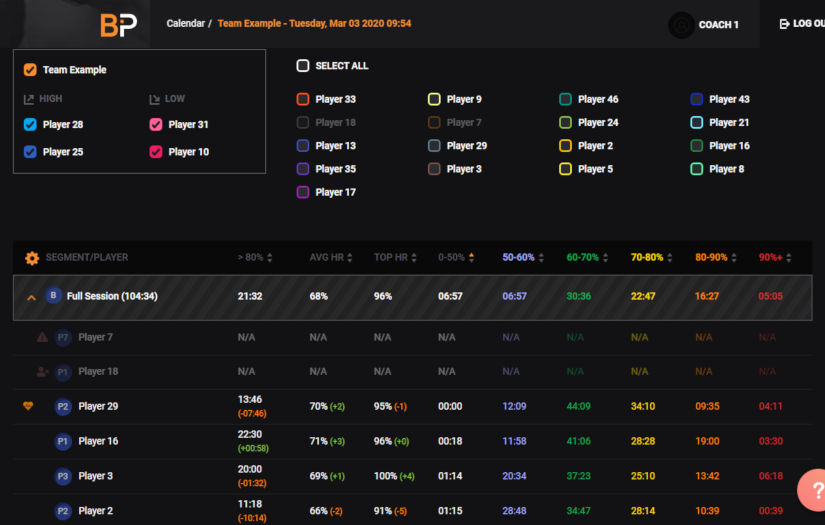This screenshot has height=525, width=825.
Task: Check Player 43 checkbox
Action: (x=697, y=99)
